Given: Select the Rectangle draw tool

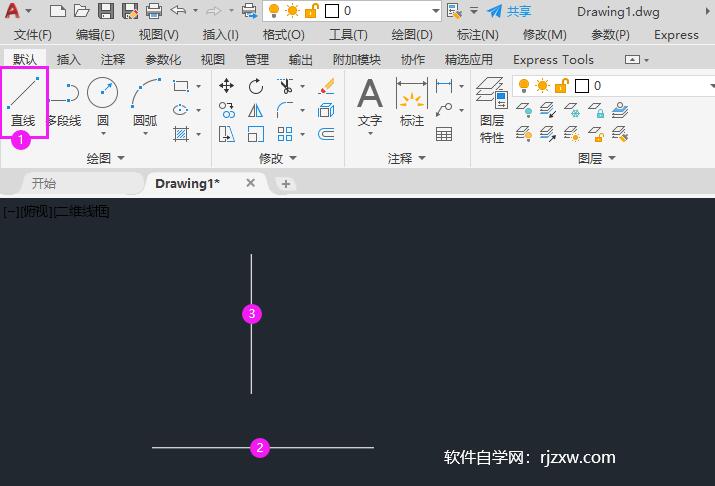Looking at the screenshot, I should [181, 86].
